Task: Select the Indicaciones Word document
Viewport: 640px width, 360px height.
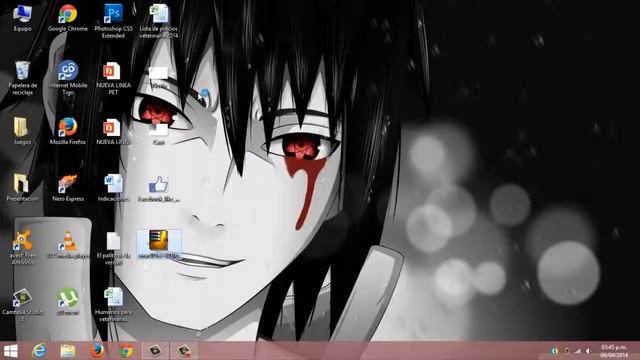Action: tap(113, 188)
